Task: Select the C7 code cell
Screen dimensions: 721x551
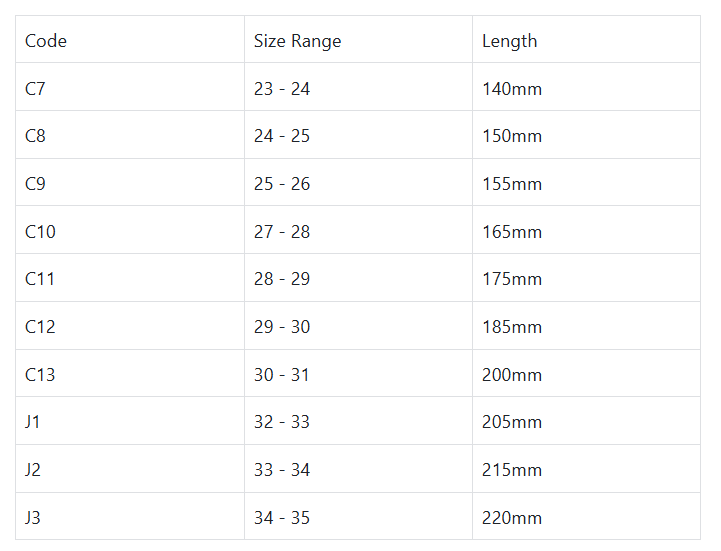Action: tap(36, 89)
